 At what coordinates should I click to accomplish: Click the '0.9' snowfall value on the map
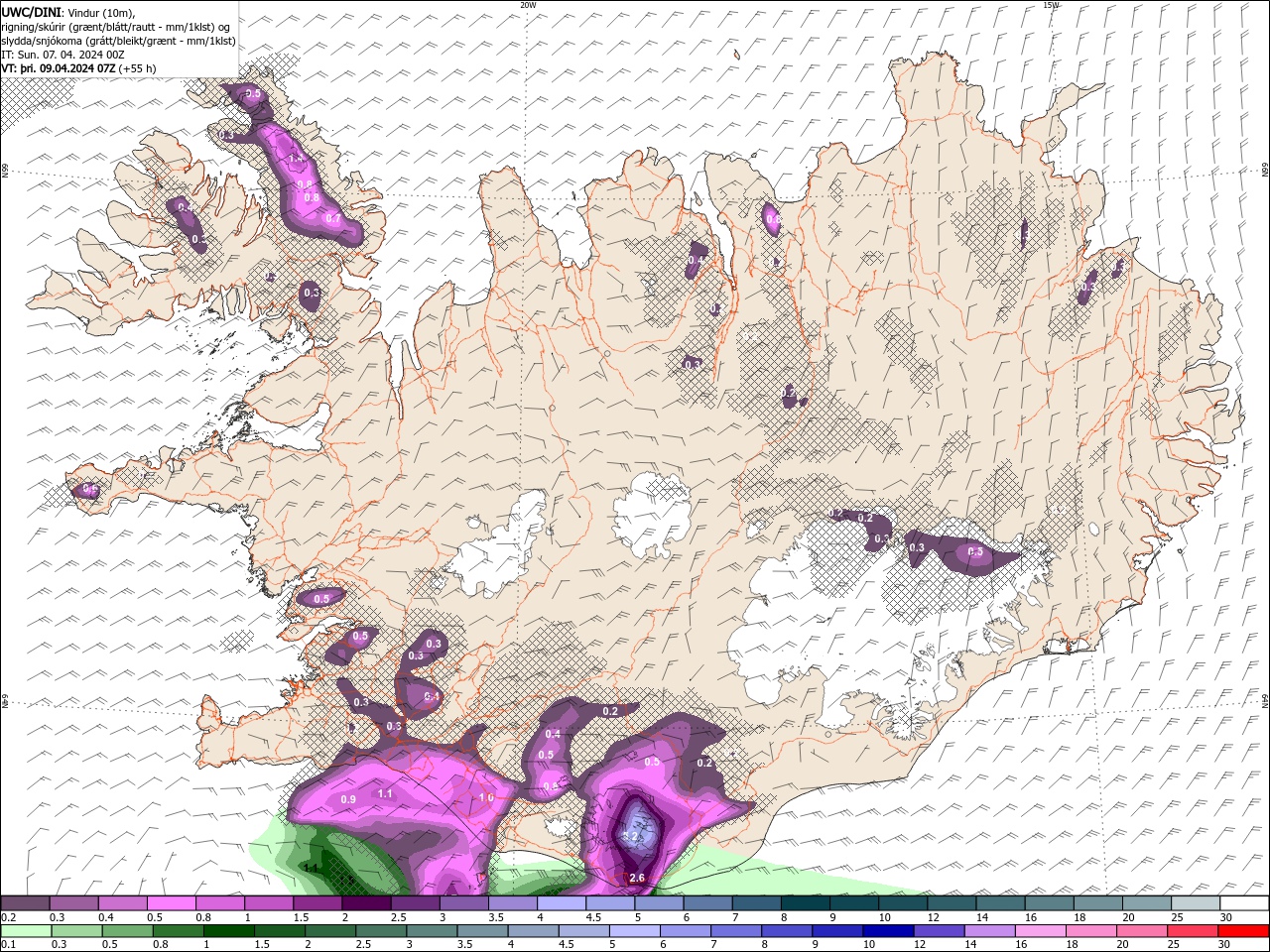tap(348, 799)
